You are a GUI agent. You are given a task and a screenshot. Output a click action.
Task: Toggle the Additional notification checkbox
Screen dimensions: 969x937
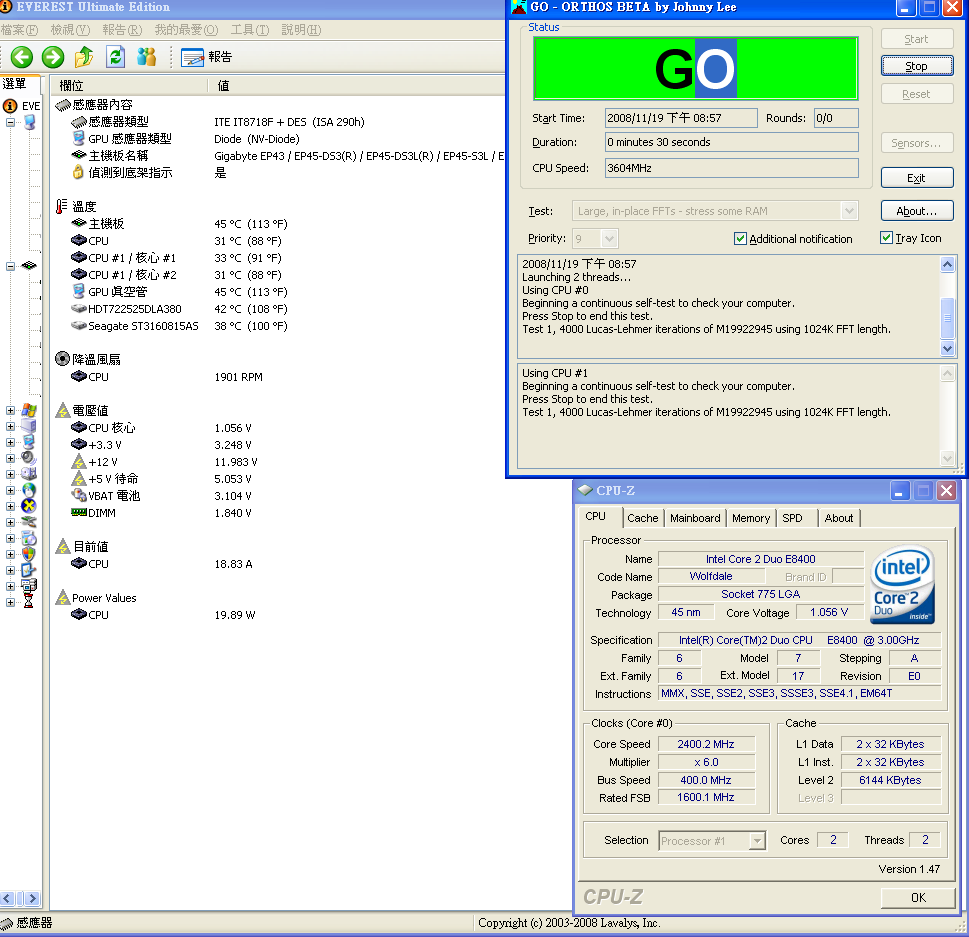pos(740,239)
